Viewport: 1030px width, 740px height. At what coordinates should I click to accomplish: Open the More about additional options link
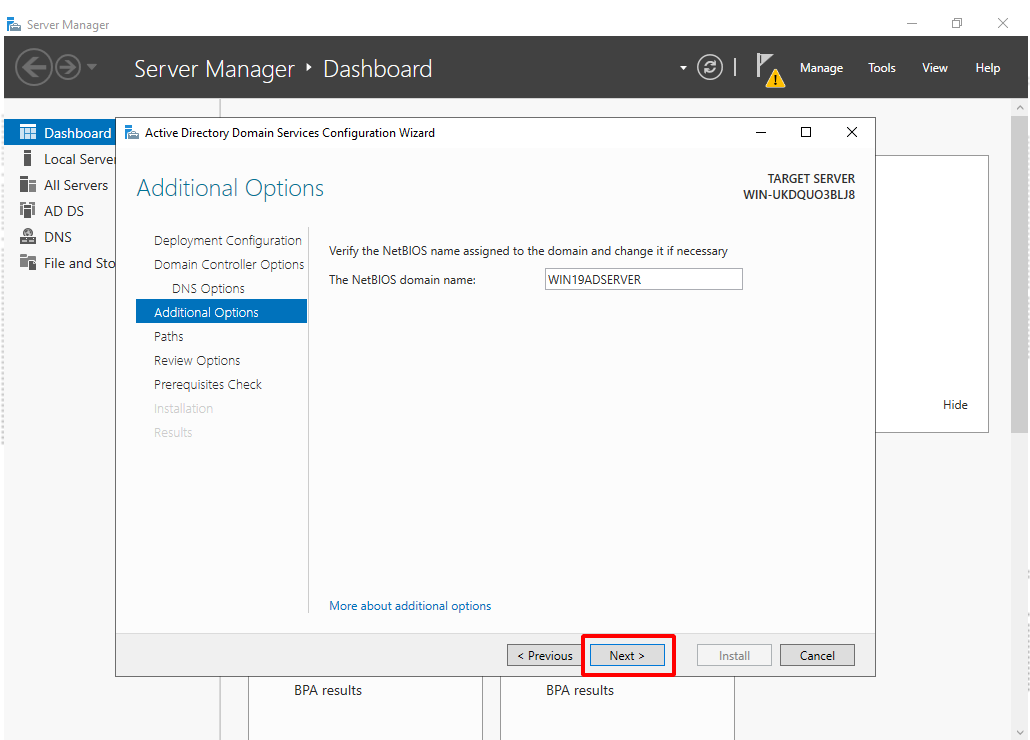[x=410, y=606]
